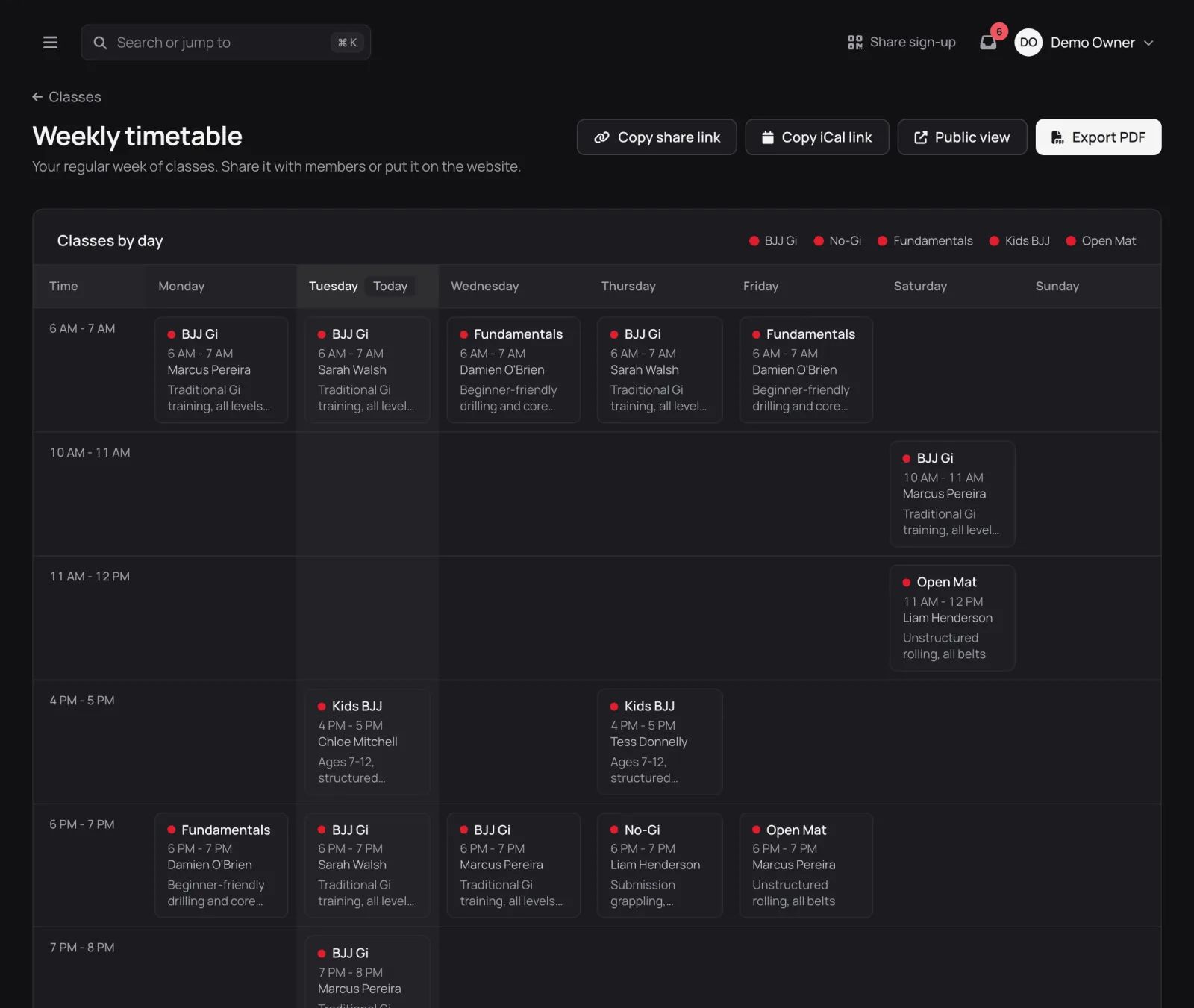Click the Copy share link button

657,137
